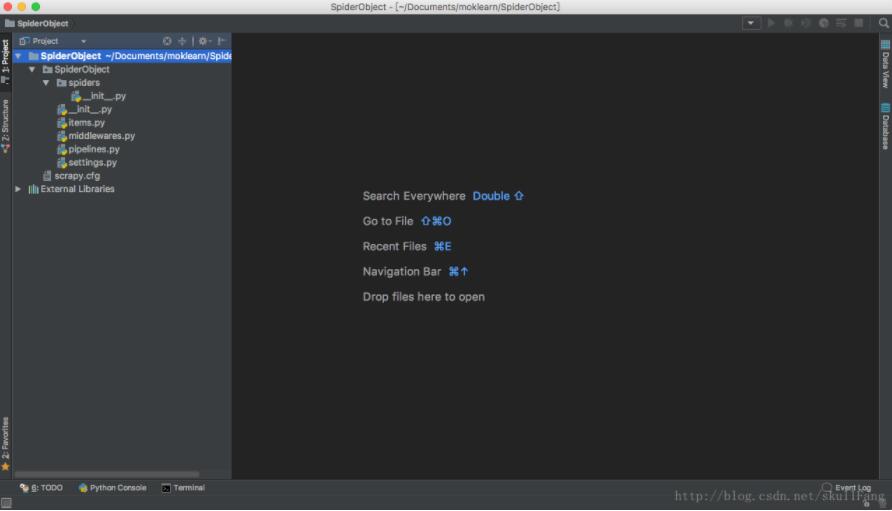Open the run configuration dropdown
892x511 pixels.
(x=751, y=23)
